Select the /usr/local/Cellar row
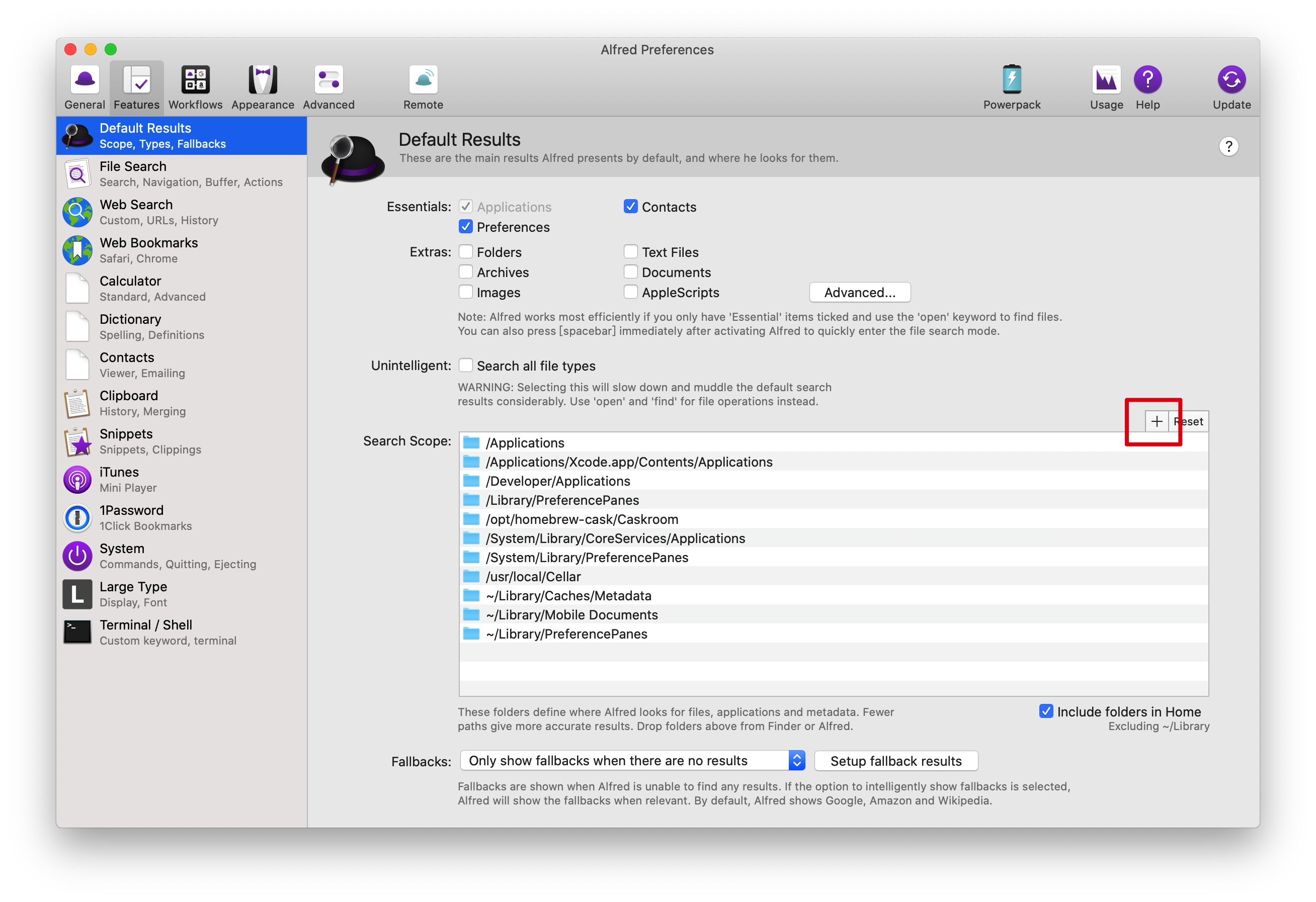The width and height of the screenshot is (1316, 902). pyautogui.click(x=834, y=577)
